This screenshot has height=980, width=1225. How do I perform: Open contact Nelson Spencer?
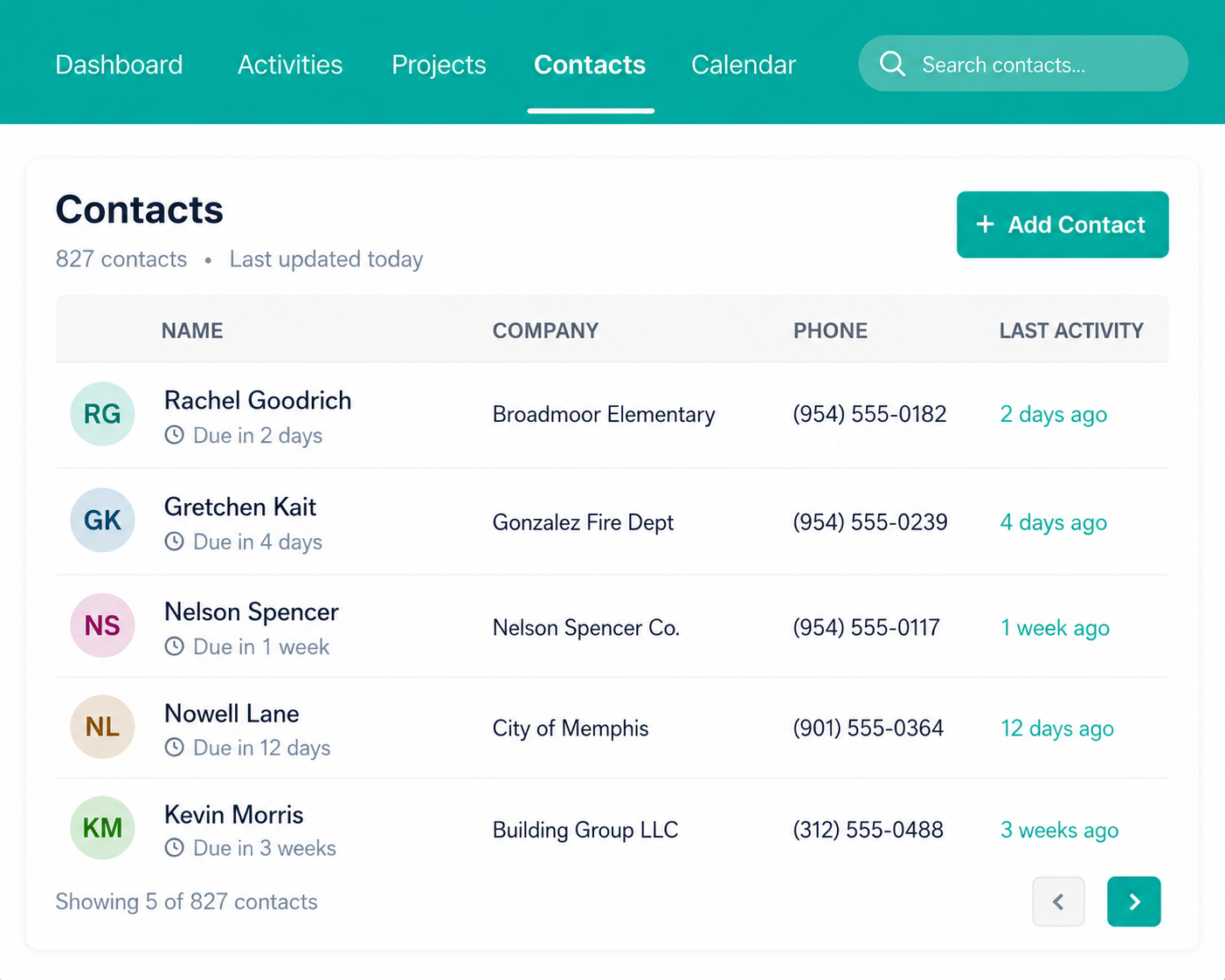[x=252, y=611]
